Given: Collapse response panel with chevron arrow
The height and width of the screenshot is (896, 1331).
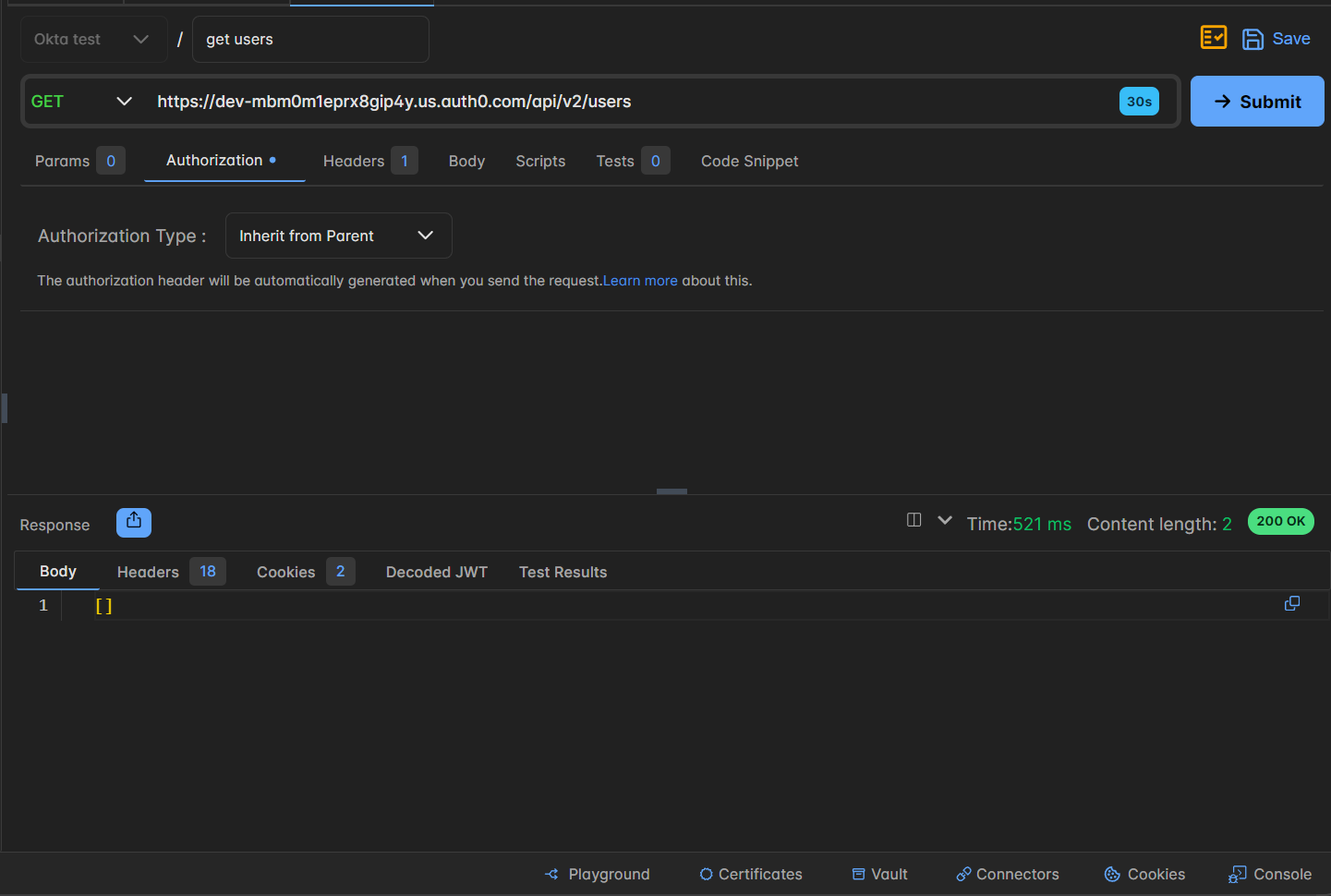Looking at the screenshot, I should point(944,520).
